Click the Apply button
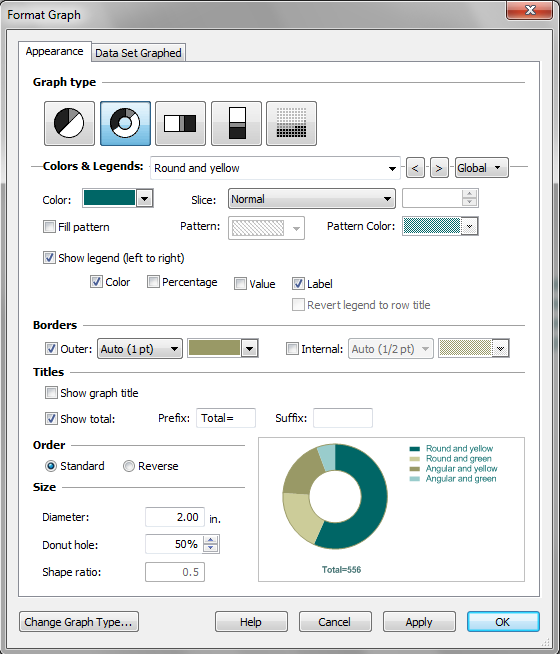This screenshot has height=654, width=560. click(419, 622)
